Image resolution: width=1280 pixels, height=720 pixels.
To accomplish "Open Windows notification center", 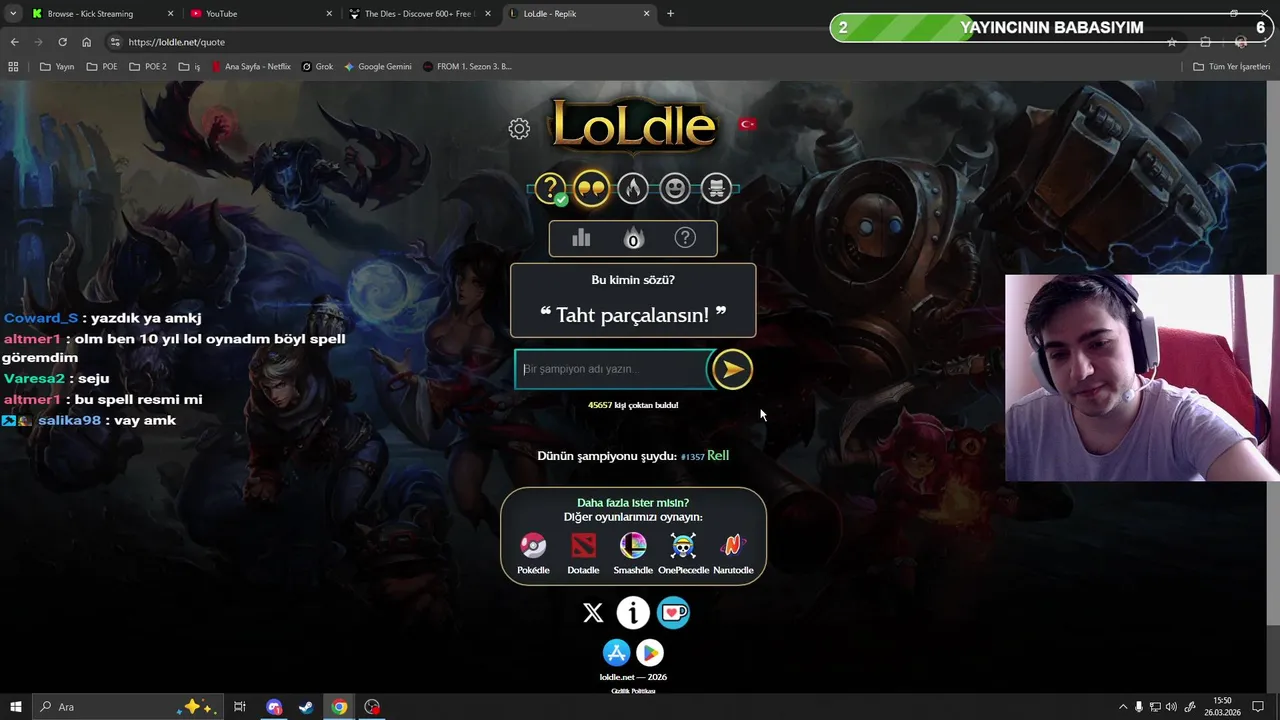I will 1258,707.
